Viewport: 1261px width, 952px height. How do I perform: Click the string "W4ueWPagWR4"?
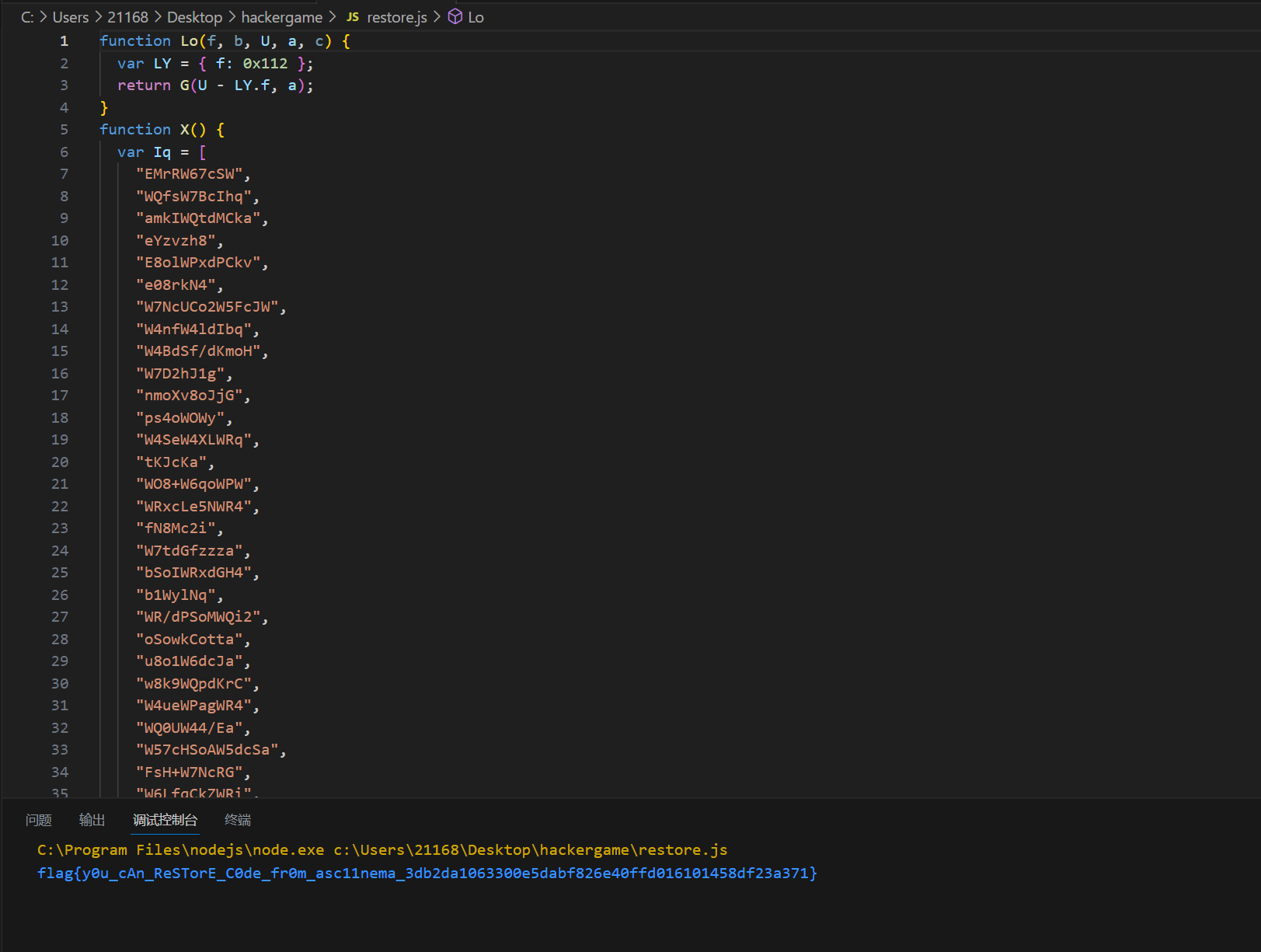click(193, 706)
